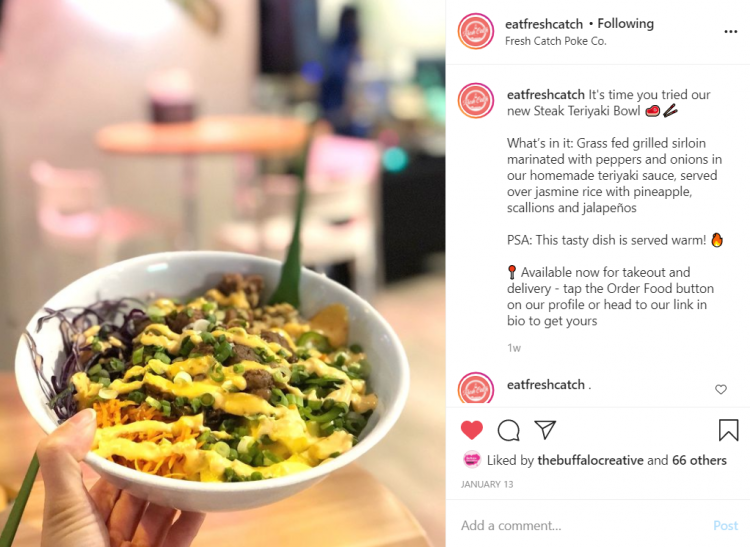The height and width of the screenshot is (547, 750).
Task: Share post via paper plane icon
Action: 545,429
